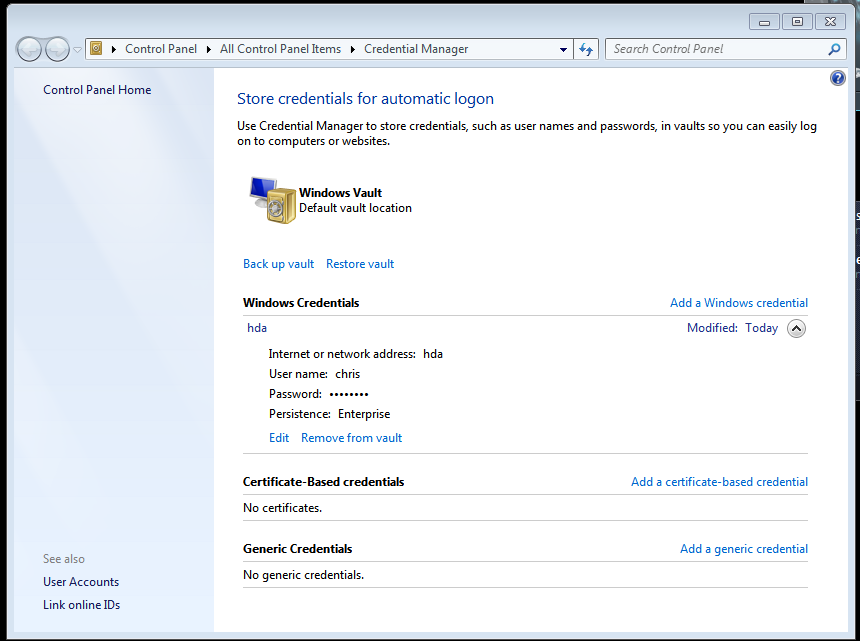Collapse the hda credential details chevron
This screenshot has width=860, height=641.
[796, 328]
